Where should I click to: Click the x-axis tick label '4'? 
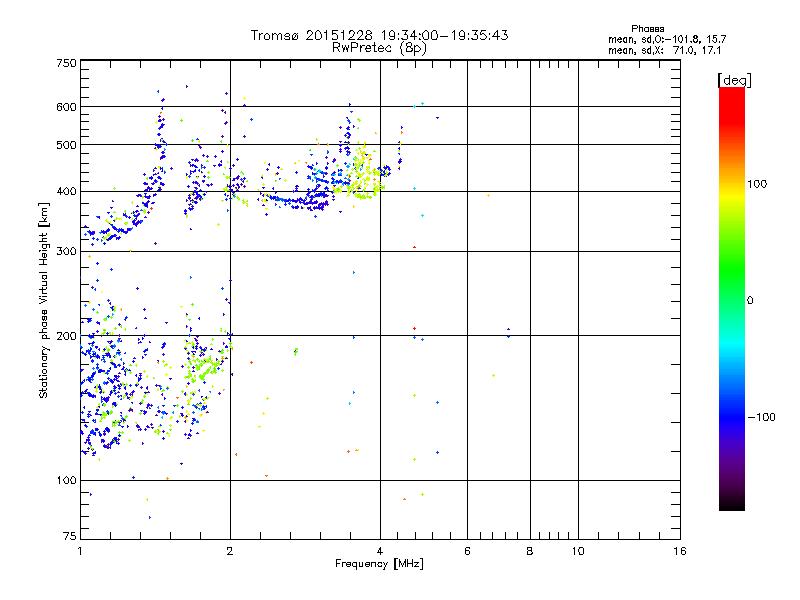(380, 551)
